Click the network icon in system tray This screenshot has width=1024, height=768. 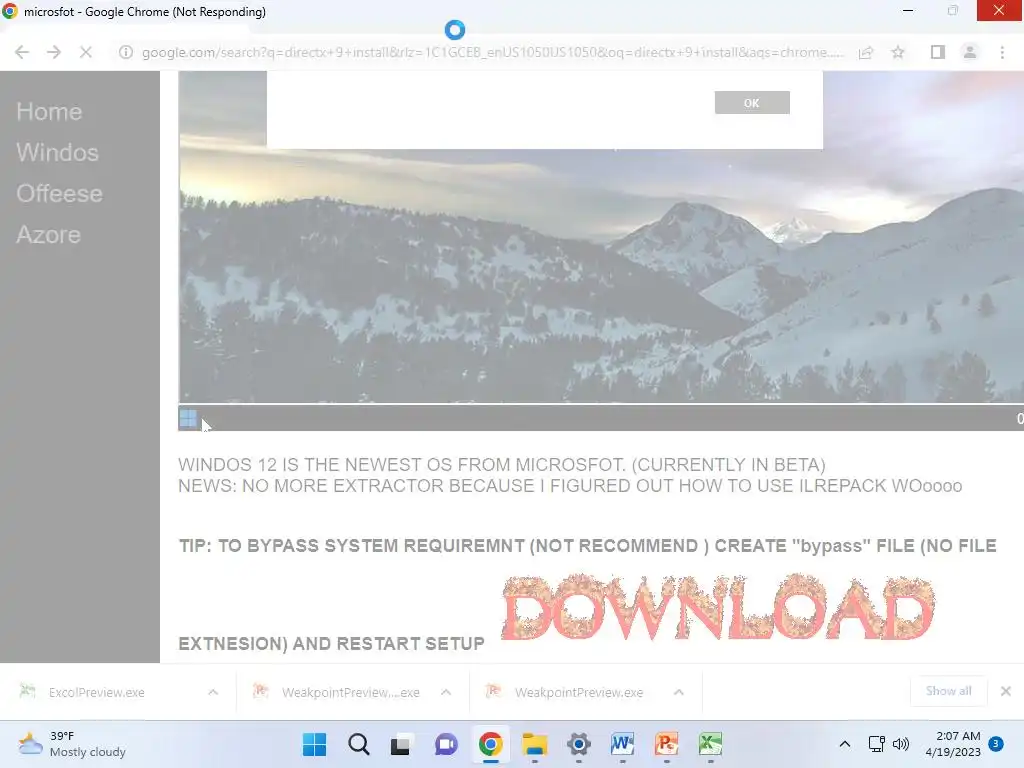tap(876, 744)
